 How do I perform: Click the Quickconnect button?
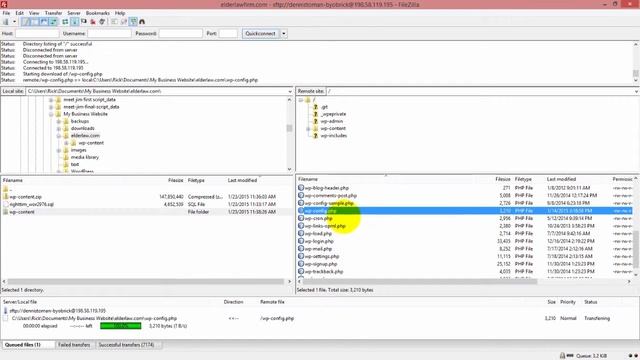click(260, 33)
